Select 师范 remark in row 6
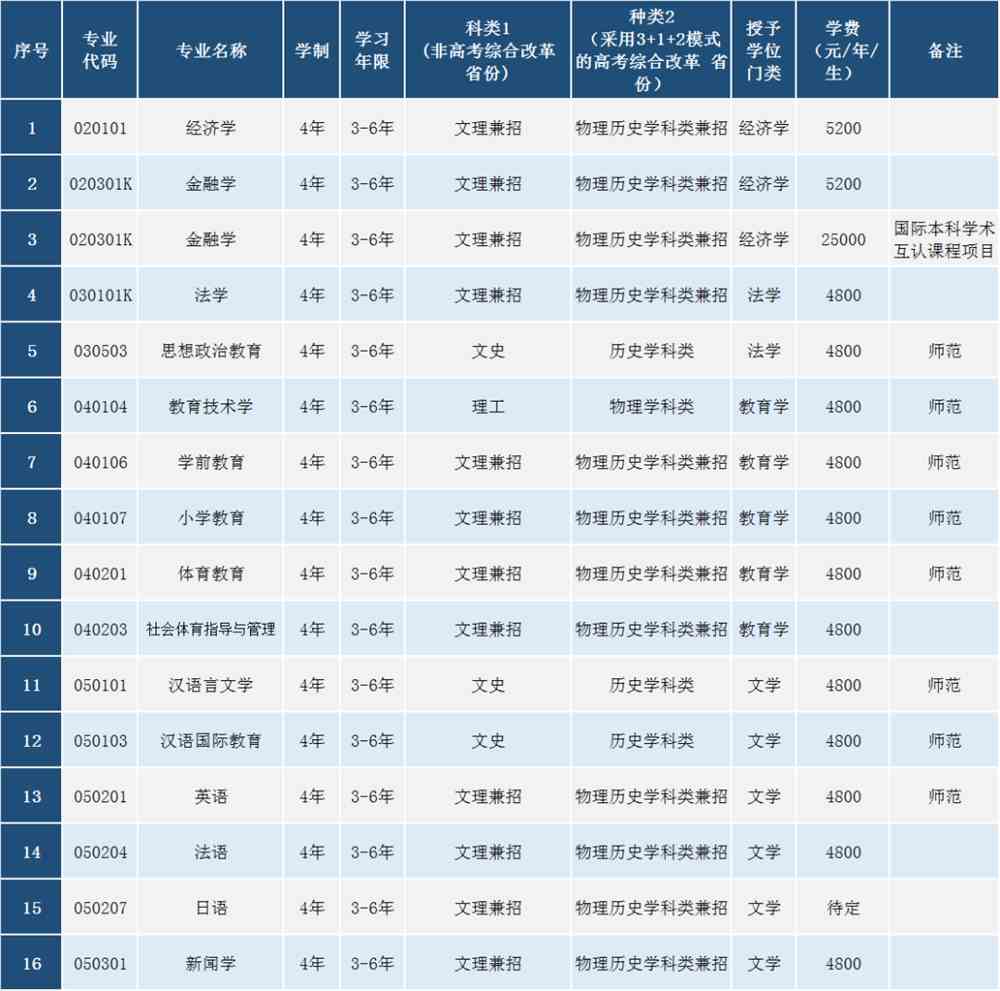 944,407
